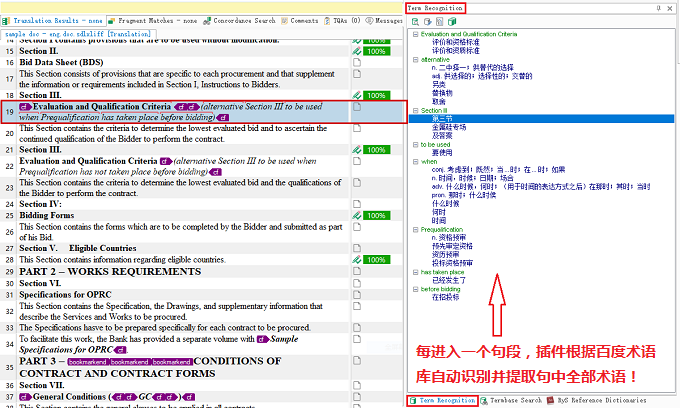Collapse the 'alternative' term node
The image size is (680, 408).
pos(415,59)
